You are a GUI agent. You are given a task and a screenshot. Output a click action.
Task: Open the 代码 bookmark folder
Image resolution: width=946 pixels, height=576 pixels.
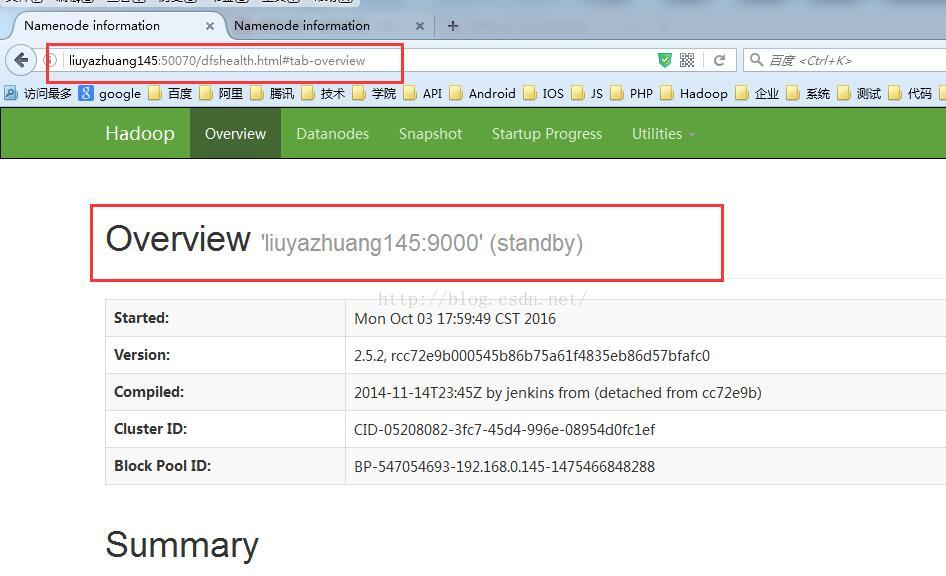(x=910, y=93)
